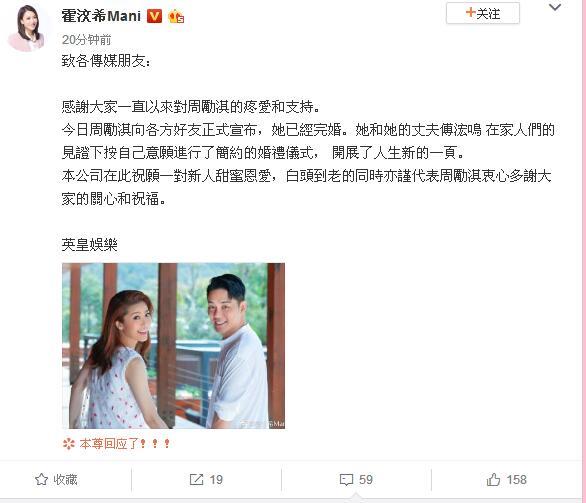Expand the post options chevron

[555, 7]
